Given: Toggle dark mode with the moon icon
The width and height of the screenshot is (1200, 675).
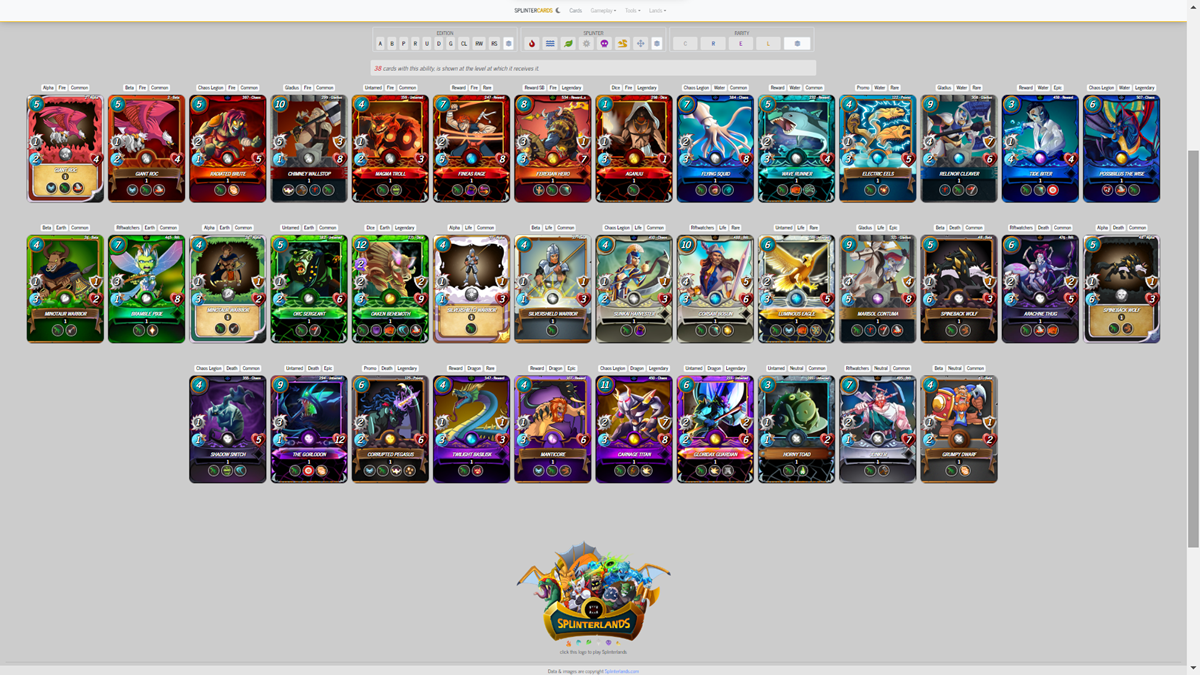Looking at the screenshot, I should click(x=558, y=10).
